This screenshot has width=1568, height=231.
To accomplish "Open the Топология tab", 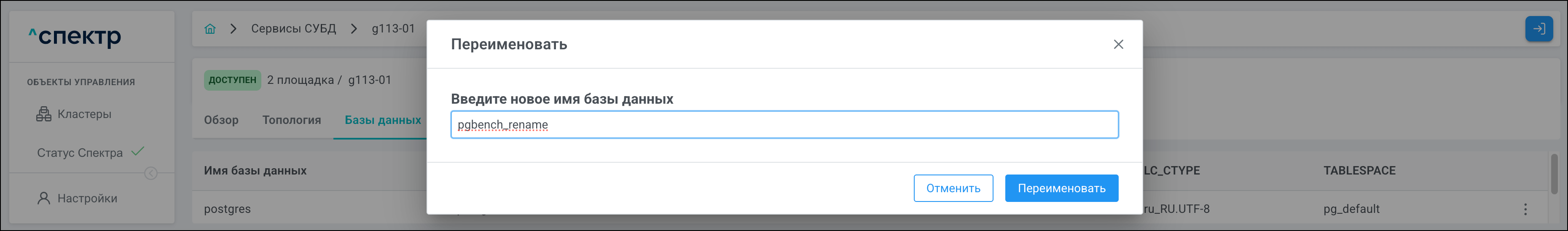I will (292, 120).
